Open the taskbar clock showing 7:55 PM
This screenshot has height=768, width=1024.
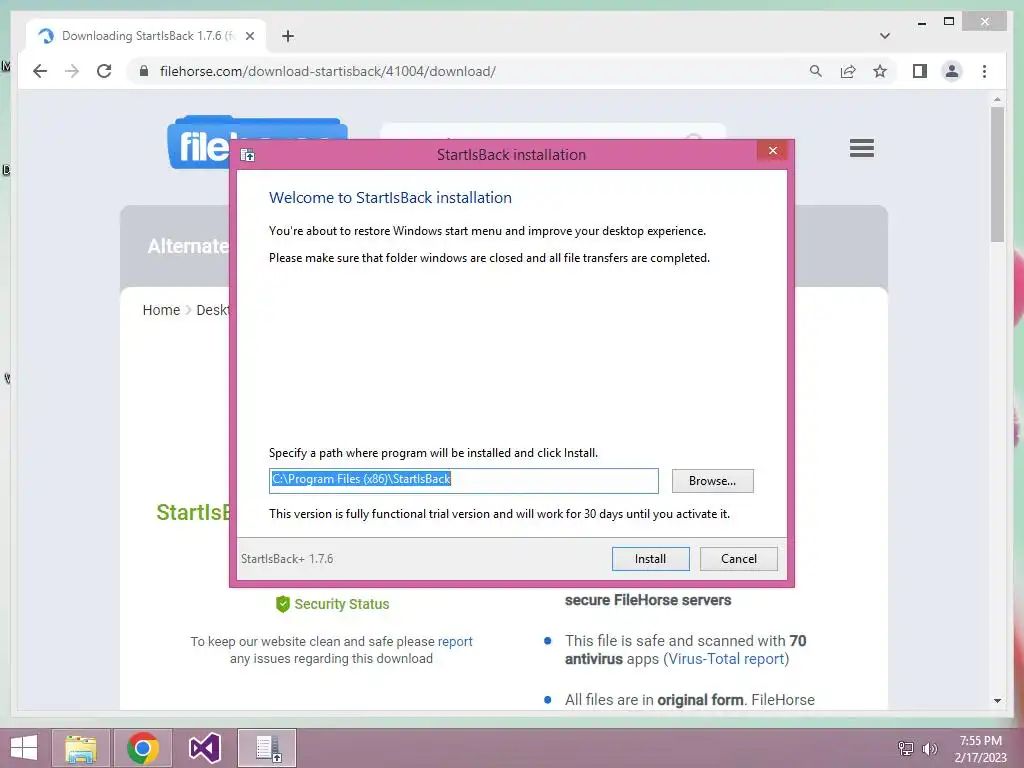[x=981, y=749]
